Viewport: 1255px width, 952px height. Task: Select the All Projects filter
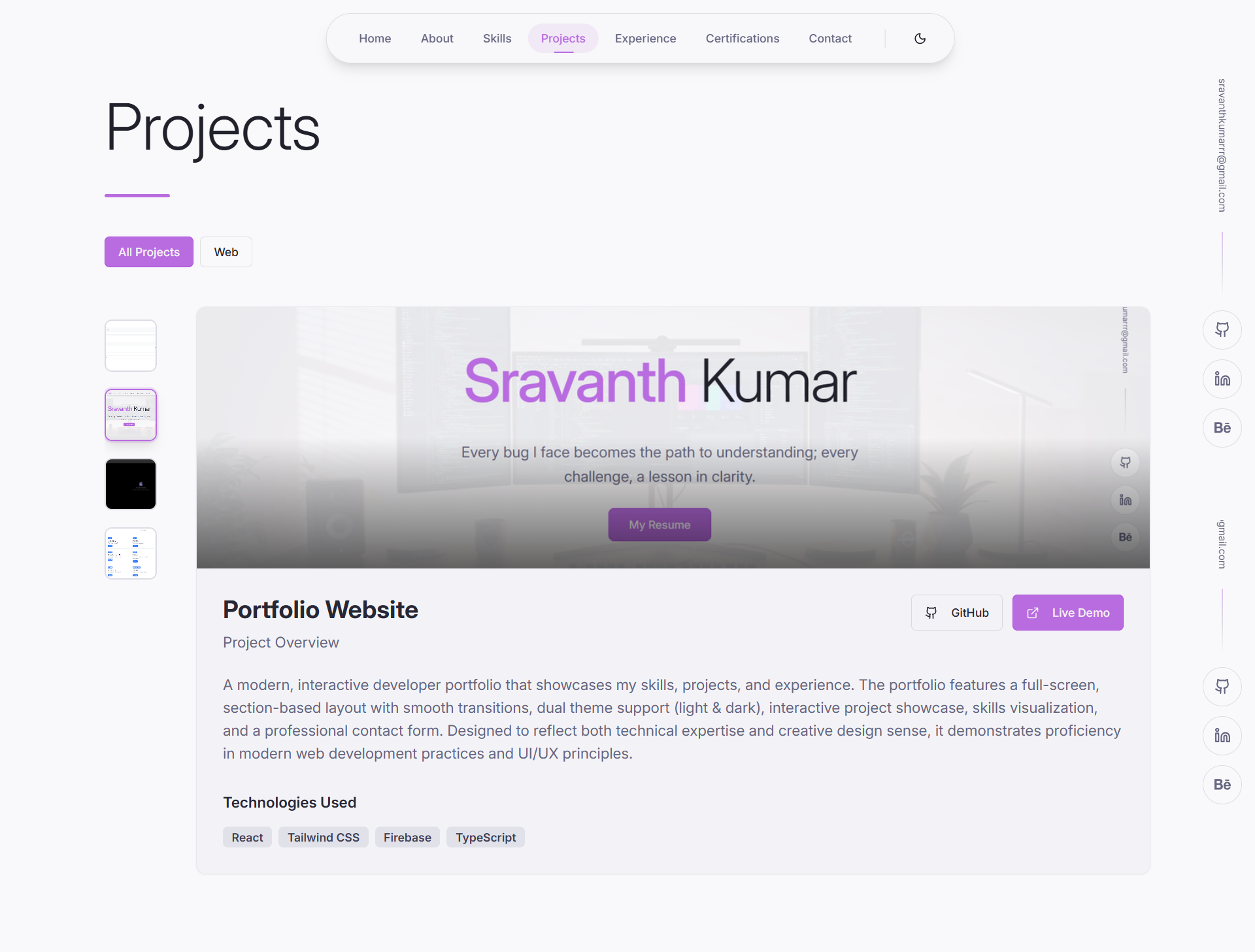tap(149, 252)
